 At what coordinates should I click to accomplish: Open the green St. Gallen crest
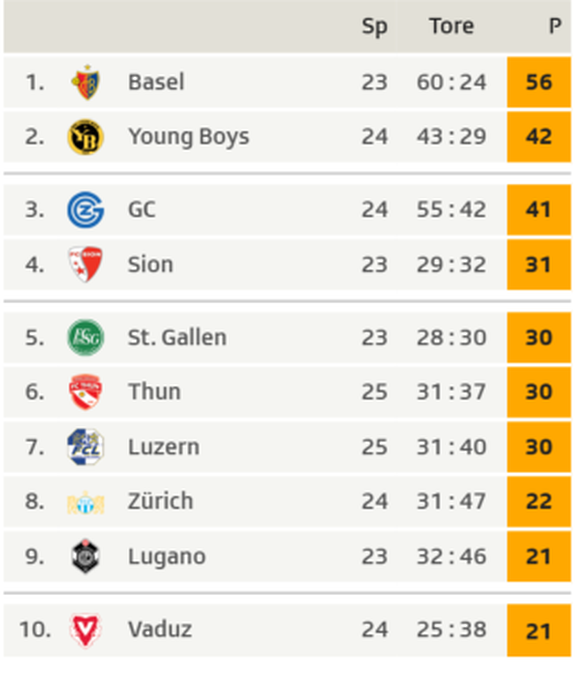click(x=86, y=337)
